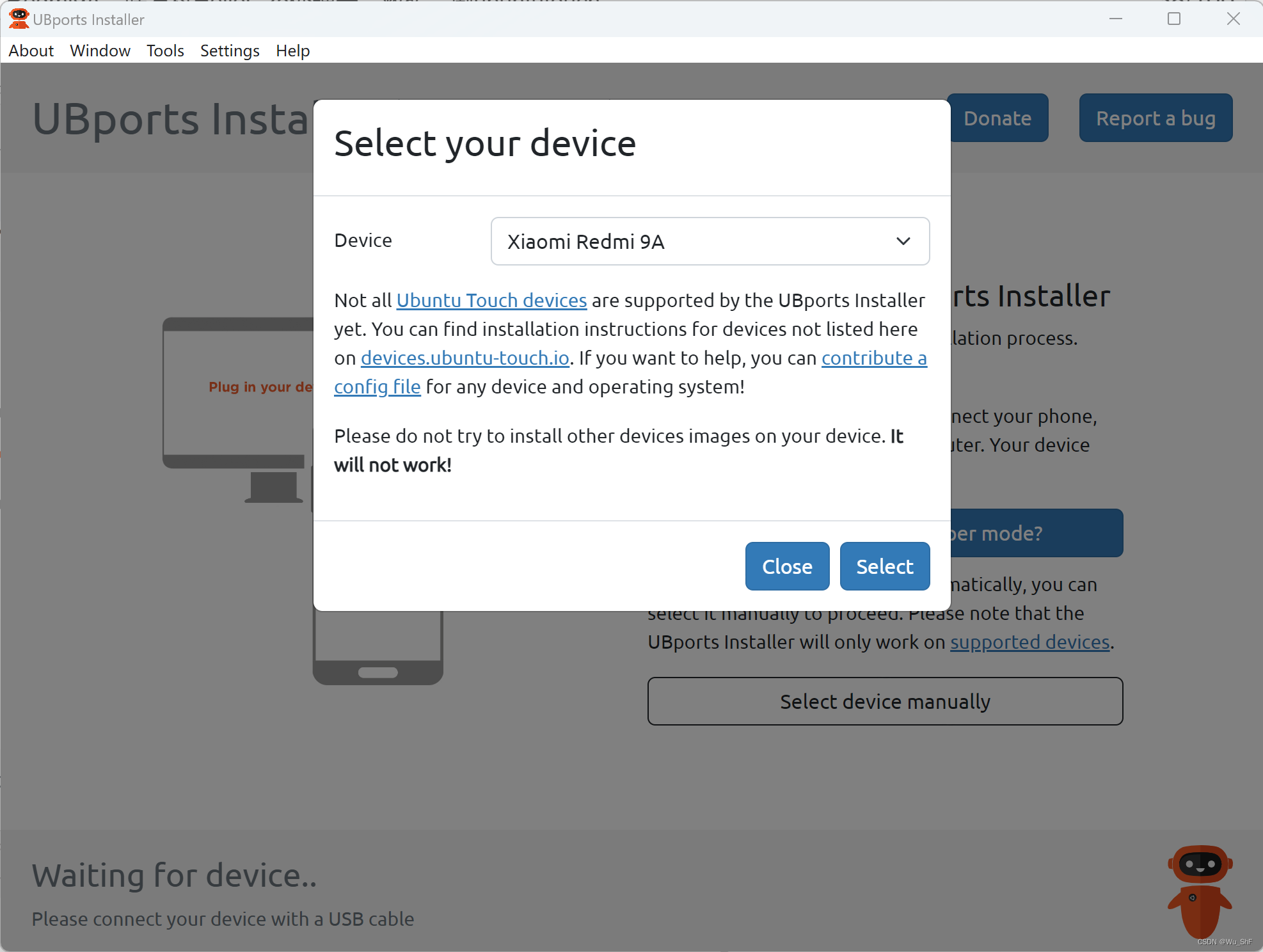1263x952 pixels.
Task: Click the 'Waiting for device..' status text
Action: (174, 875)
